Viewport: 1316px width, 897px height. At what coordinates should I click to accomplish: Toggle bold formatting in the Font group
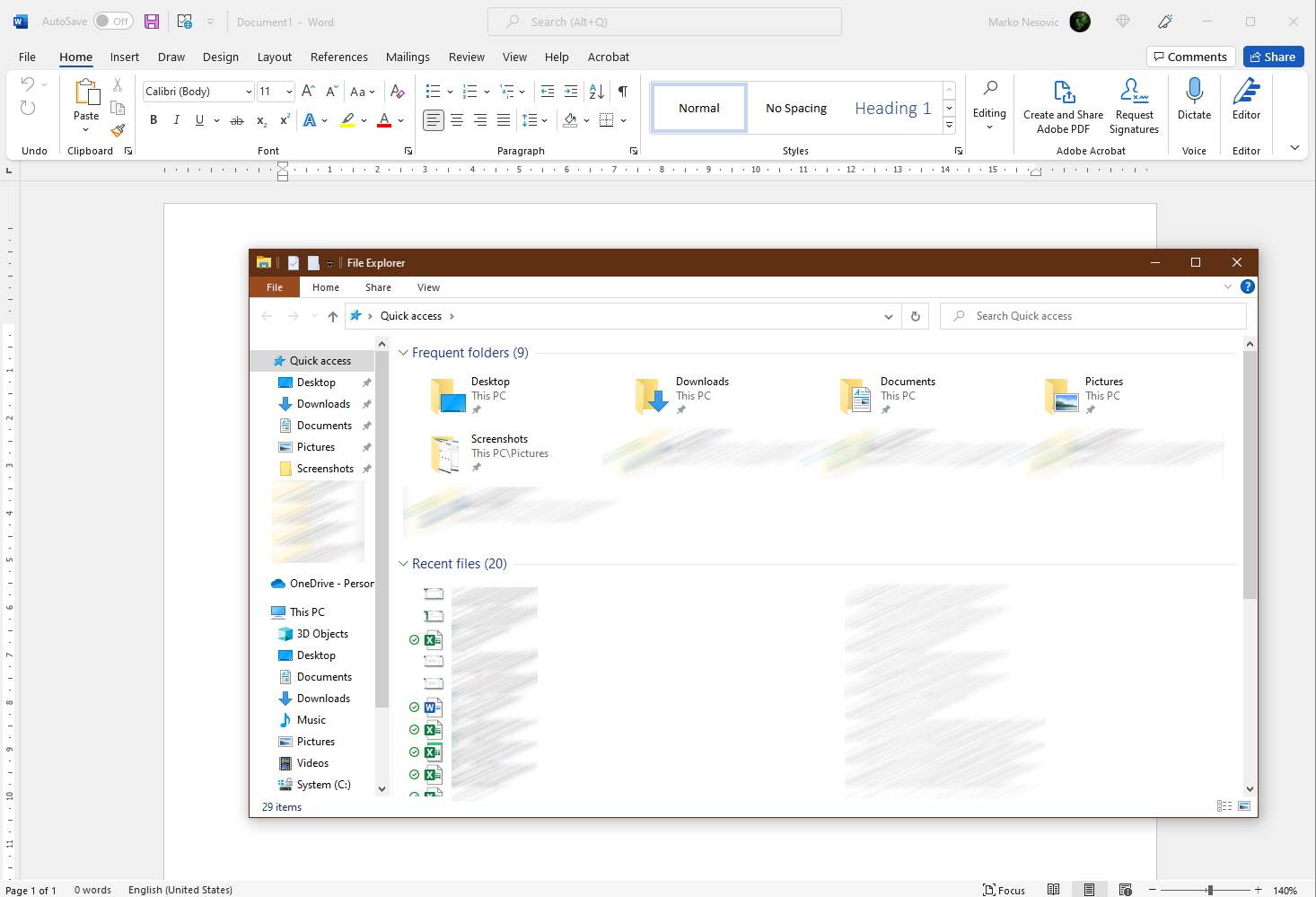(x=153, y=119)
